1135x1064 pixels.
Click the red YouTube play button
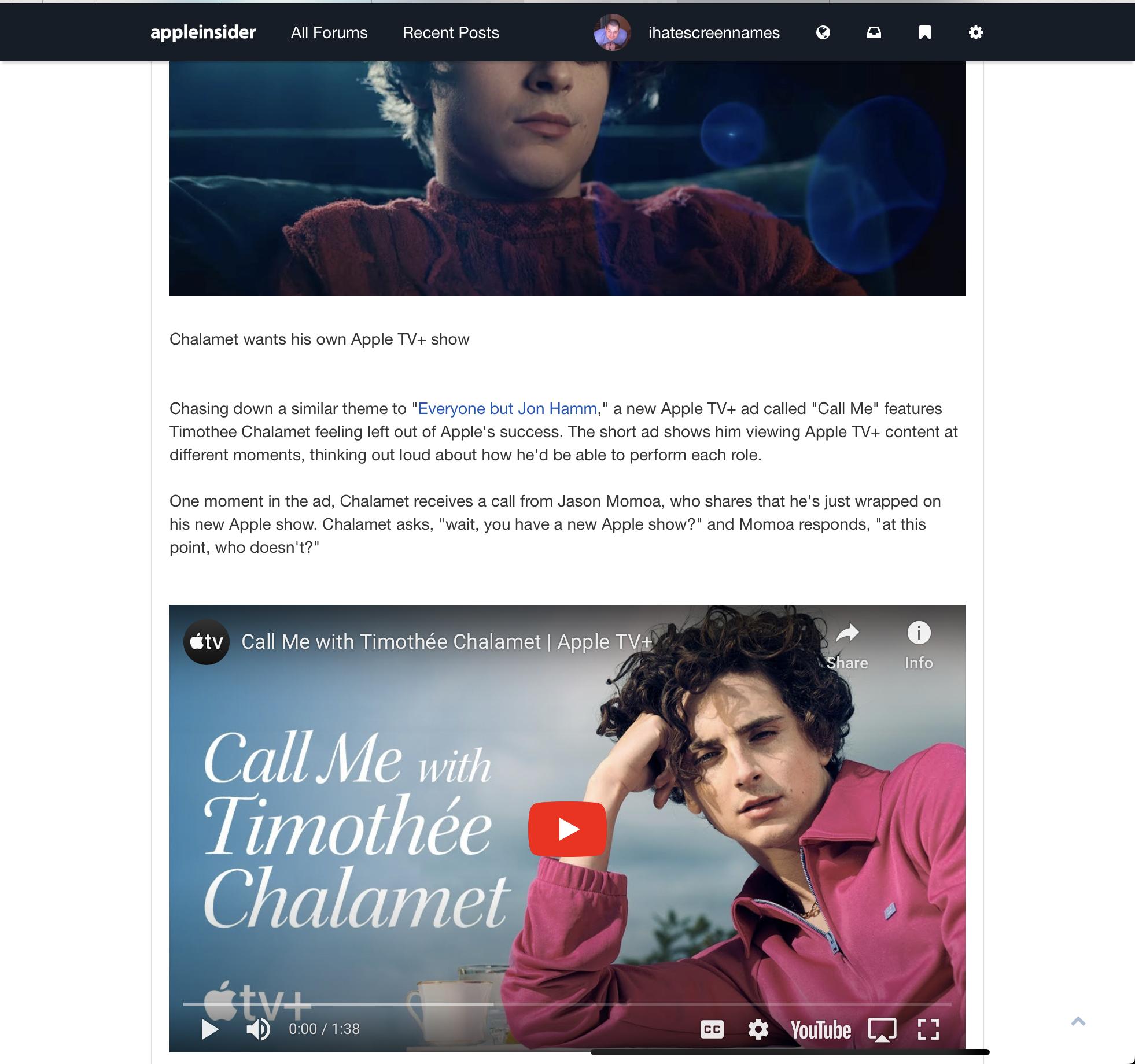pos(567,829)
